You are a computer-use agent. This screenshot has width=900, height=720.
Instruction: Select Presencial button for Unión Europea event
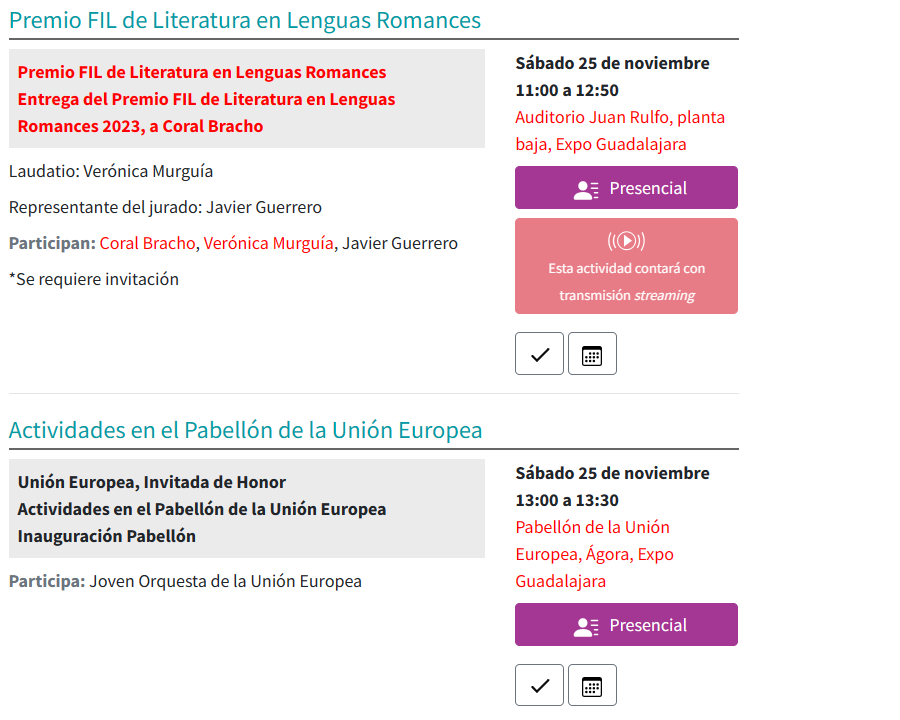626,625
